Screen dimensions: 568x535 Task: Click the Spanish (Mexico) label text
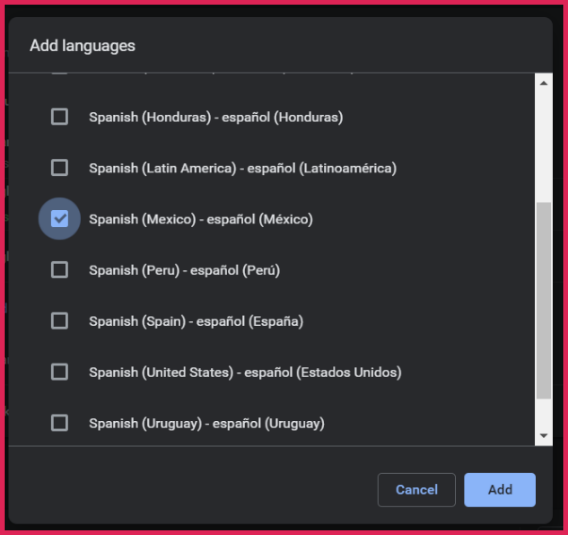(x=142, y=220)
